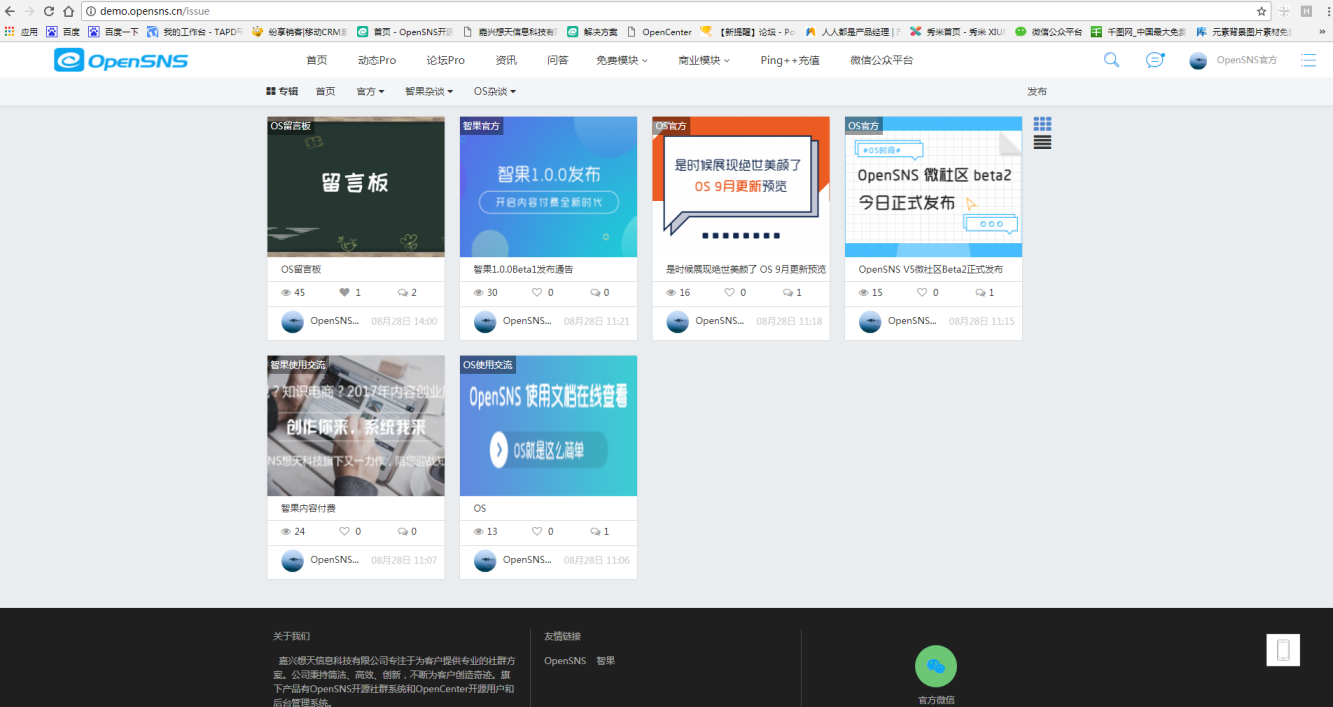Like the OpenSNS V5微社区Beta2 post heart
This screenshot has height=707, width=1333.
922,293
